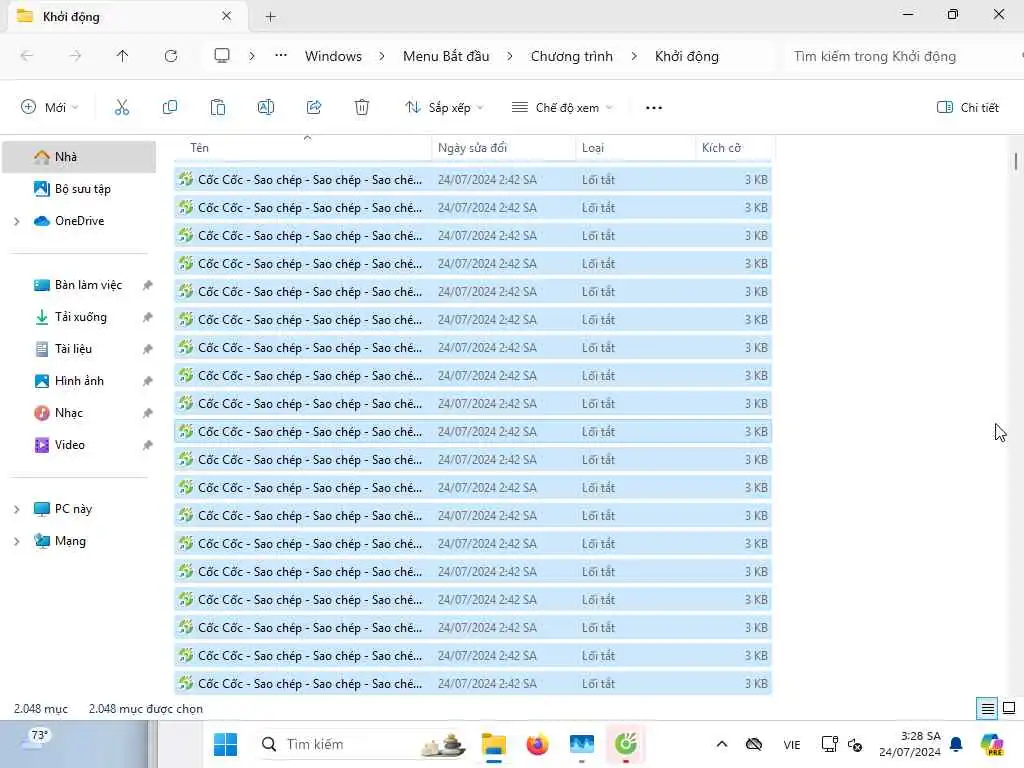Screen dimensions: 1024x768
Task: Navigate to Chương trình breadcrumb
Action: [x=571, y=56]
